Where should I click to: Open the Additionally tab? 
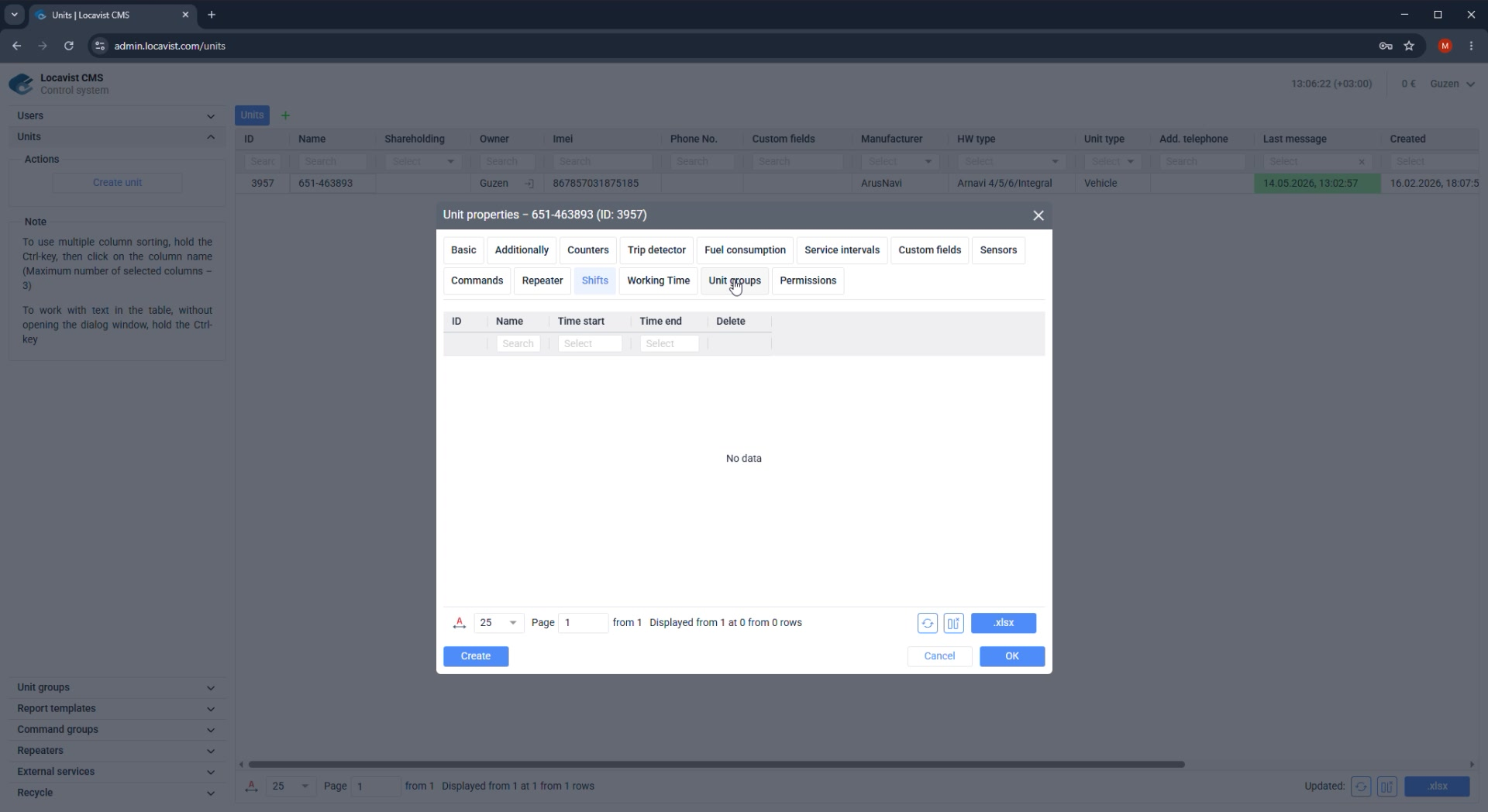pos(522,250)
